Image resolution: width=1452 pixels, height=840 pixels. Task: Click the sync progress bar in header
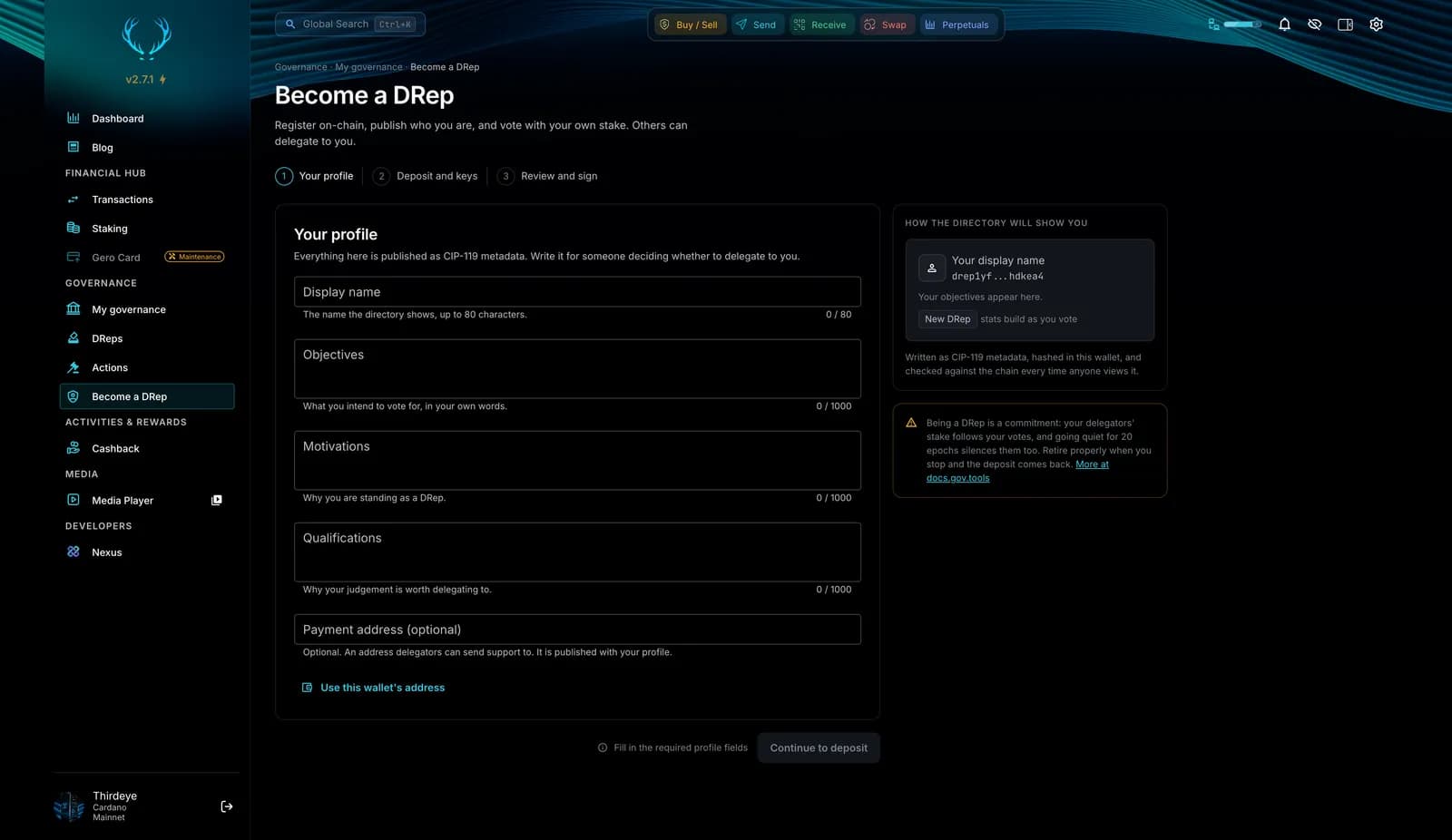click(x=1242, y=24)
